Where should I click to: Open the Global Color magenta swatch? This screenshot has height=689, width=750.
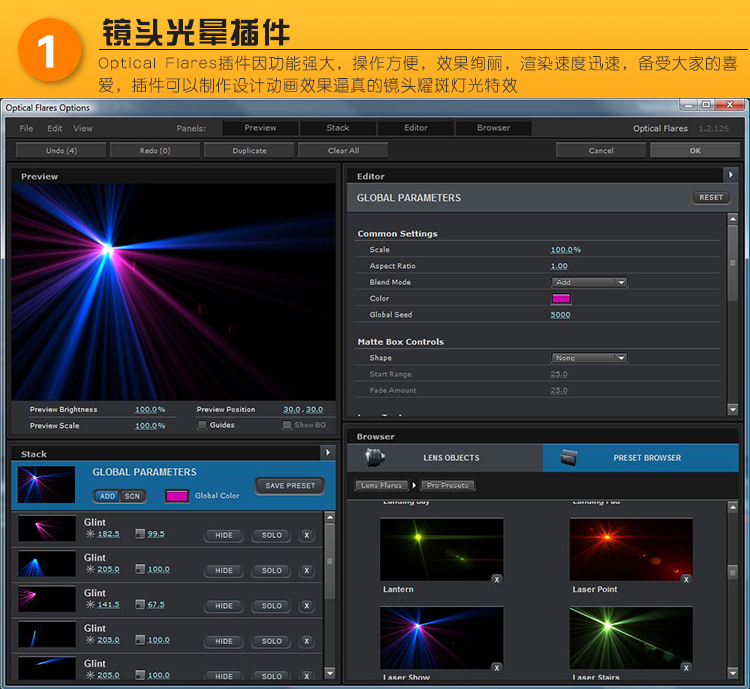pyautogui.click(x=176, y=496)
